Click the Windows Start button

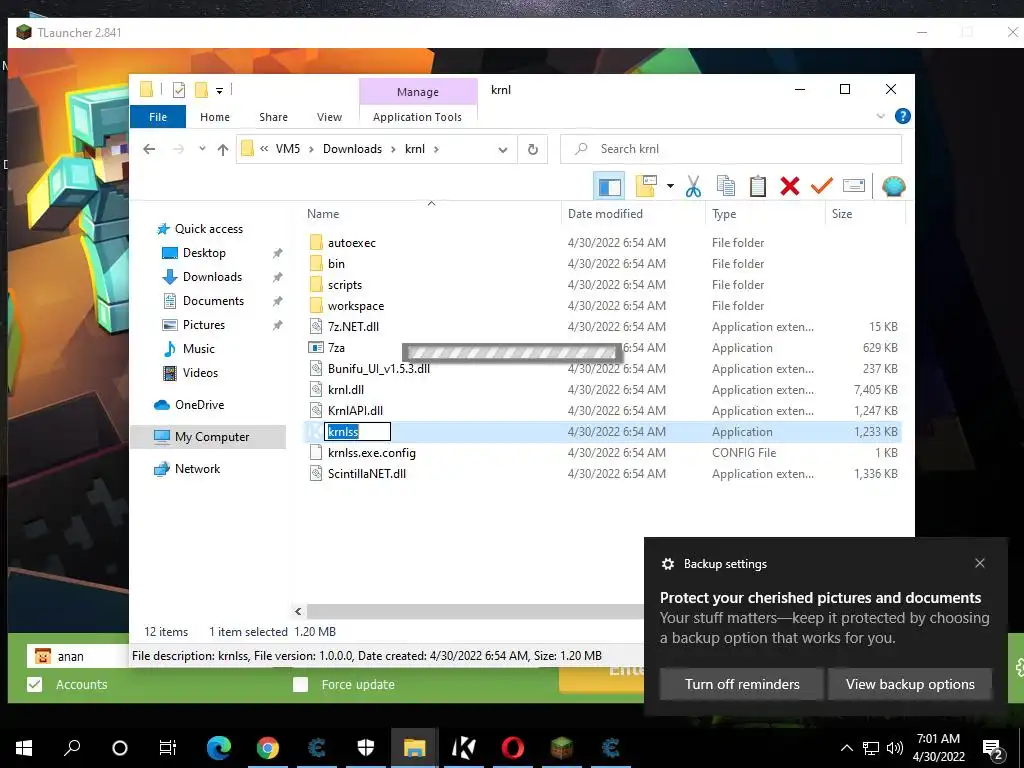(x=24, y=748)
